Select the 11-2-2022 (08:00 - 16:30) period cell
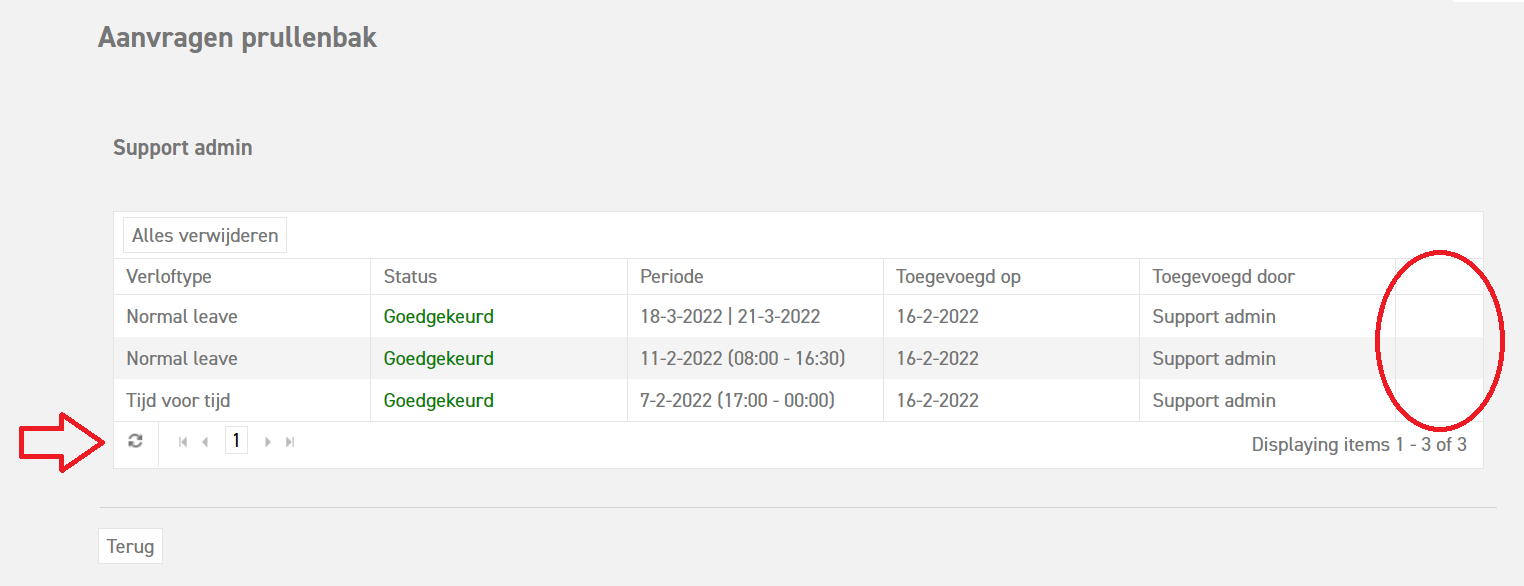The image size is (1524, 586). 743,359
